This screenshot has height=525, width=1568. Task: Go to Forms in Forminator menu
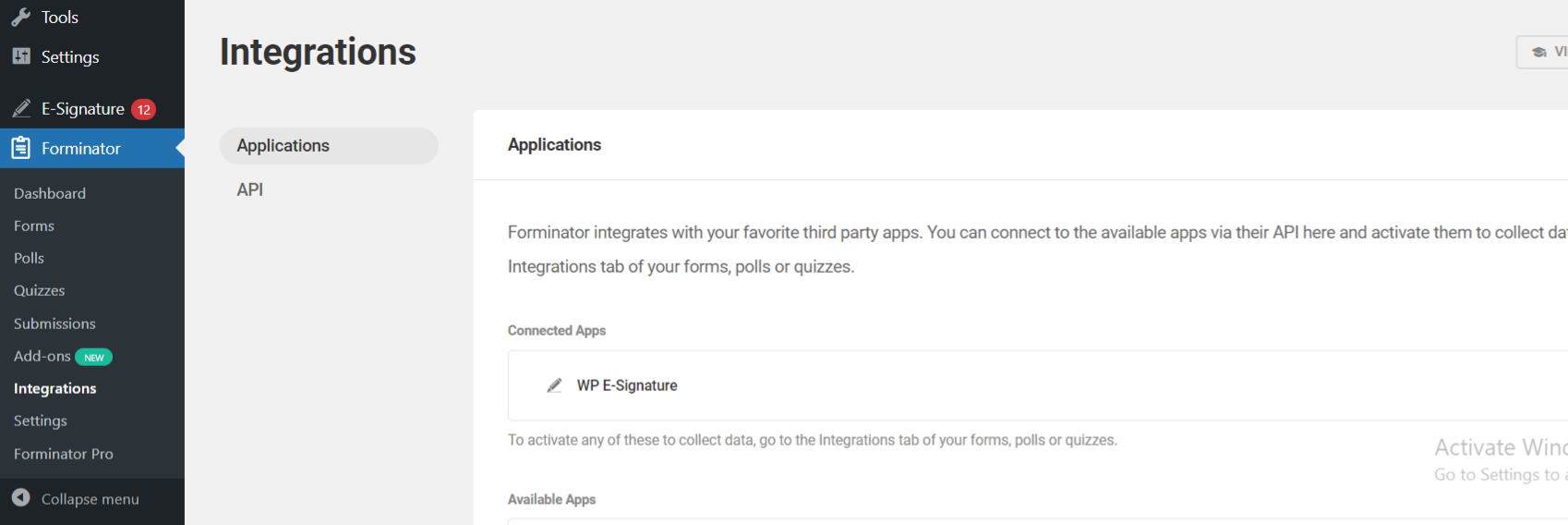point(34,226)
